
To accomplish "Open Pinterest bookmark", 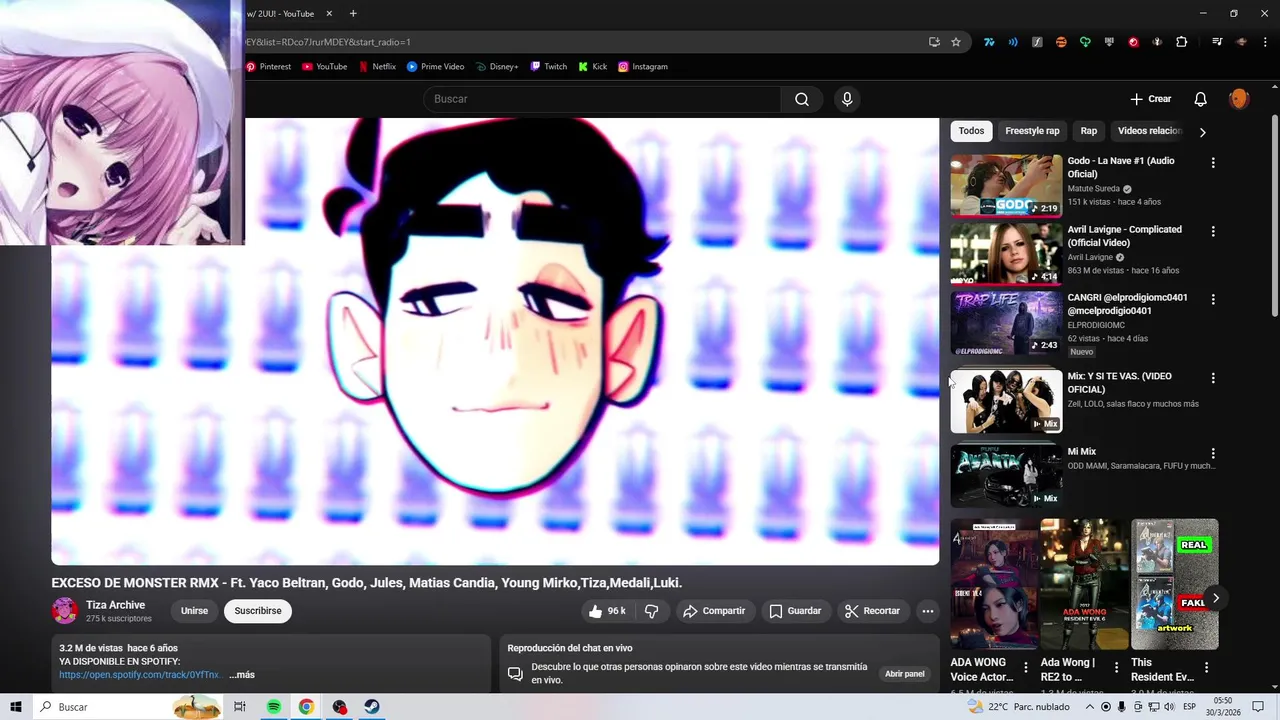I will (268, 67).
